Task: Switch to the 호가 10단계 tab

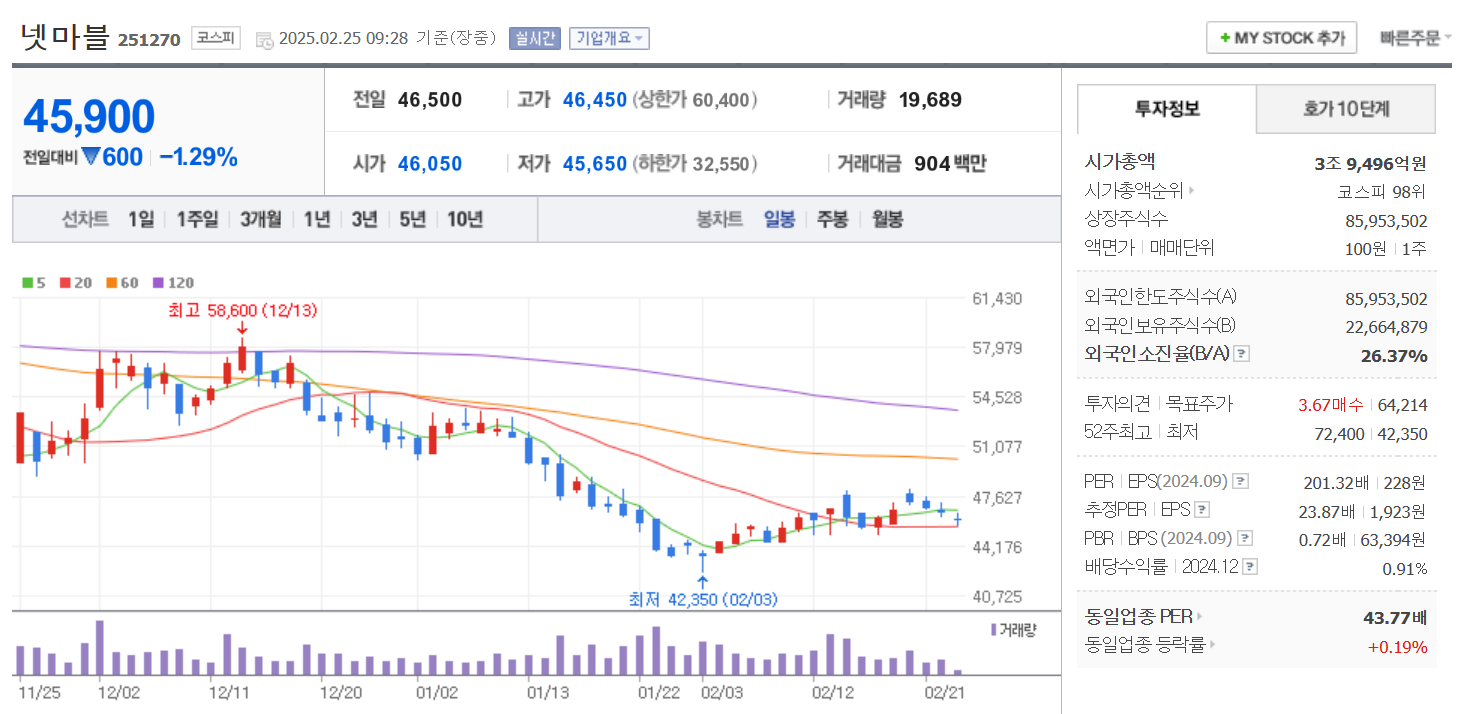Action: click(1345, 109)
